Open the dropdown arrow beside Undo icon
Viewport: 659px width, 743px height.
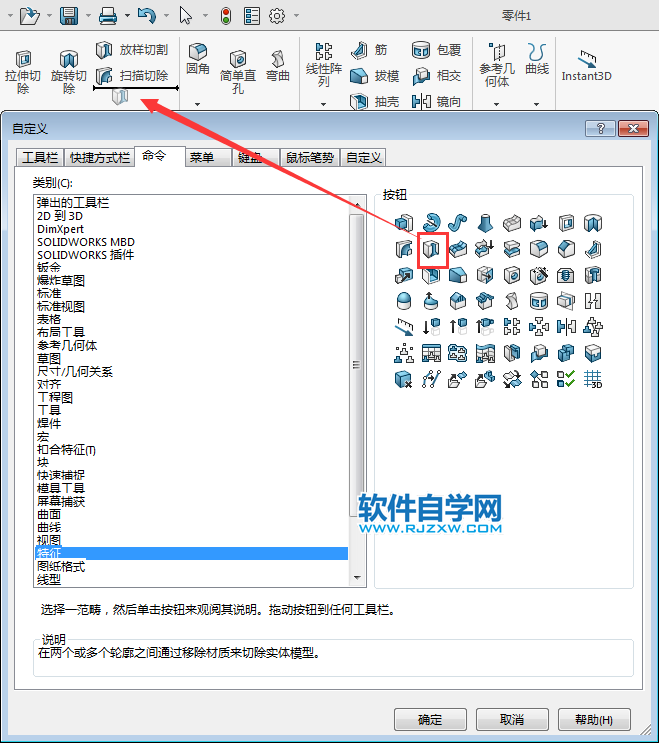click(166, 16)
